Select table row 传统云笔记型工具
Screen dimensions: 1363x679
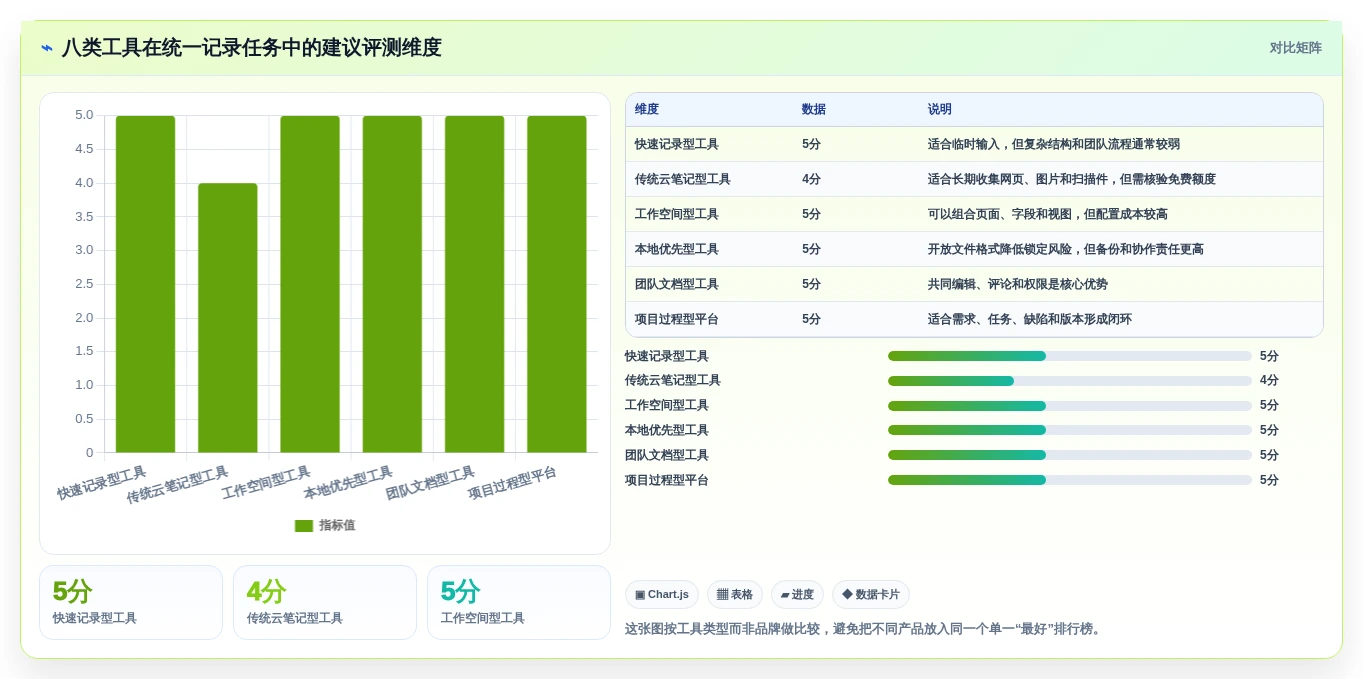click(974, 179)
